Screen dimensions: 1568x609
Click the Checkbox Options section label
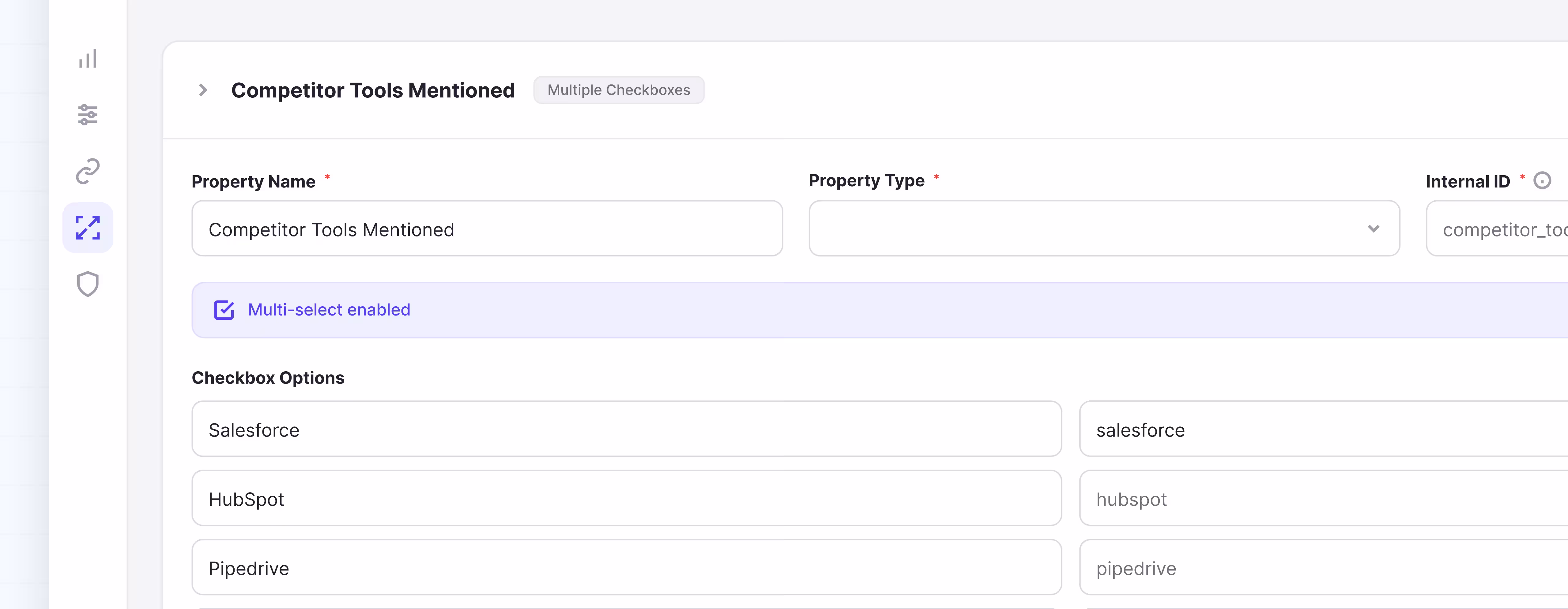268,378
